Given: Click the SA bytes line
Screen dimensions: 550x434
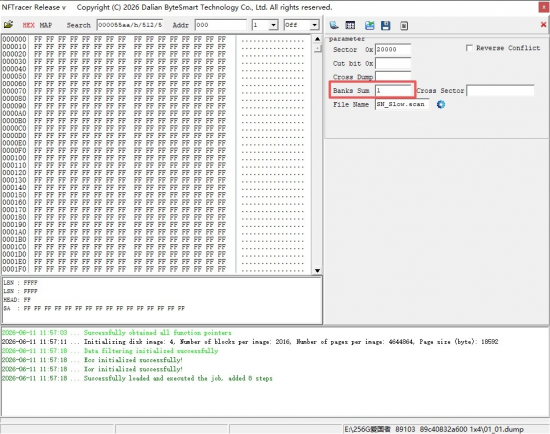Looking at the screenshot, I should pyautogui.click(x=94, y=308).
